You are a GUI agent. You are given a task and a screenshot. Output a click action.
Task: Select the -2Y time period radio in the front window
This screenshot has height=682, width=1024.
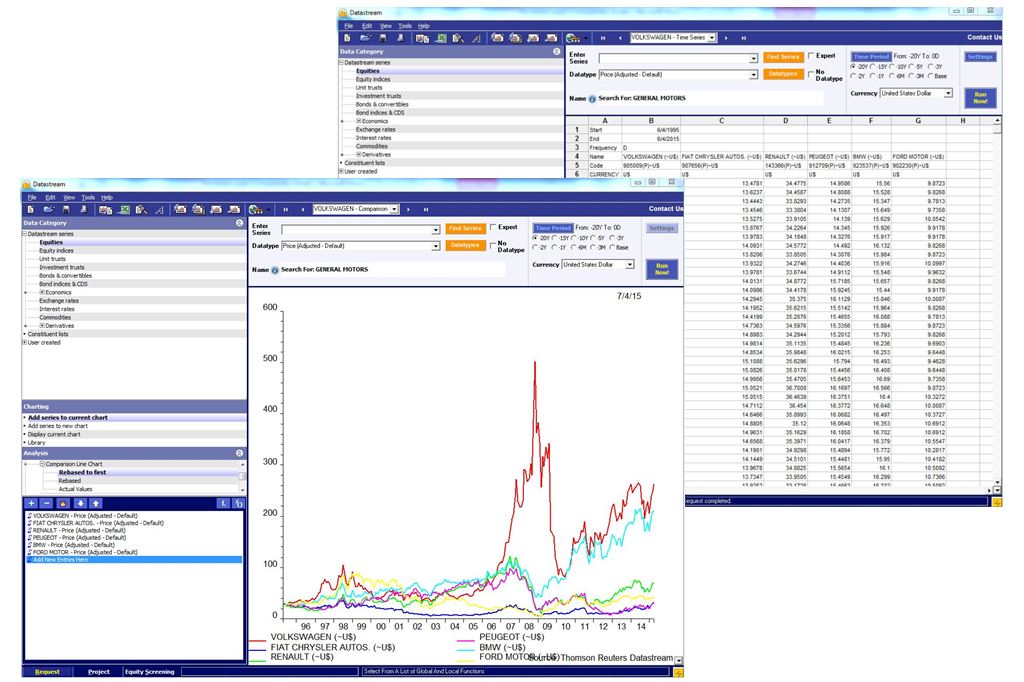536,245
